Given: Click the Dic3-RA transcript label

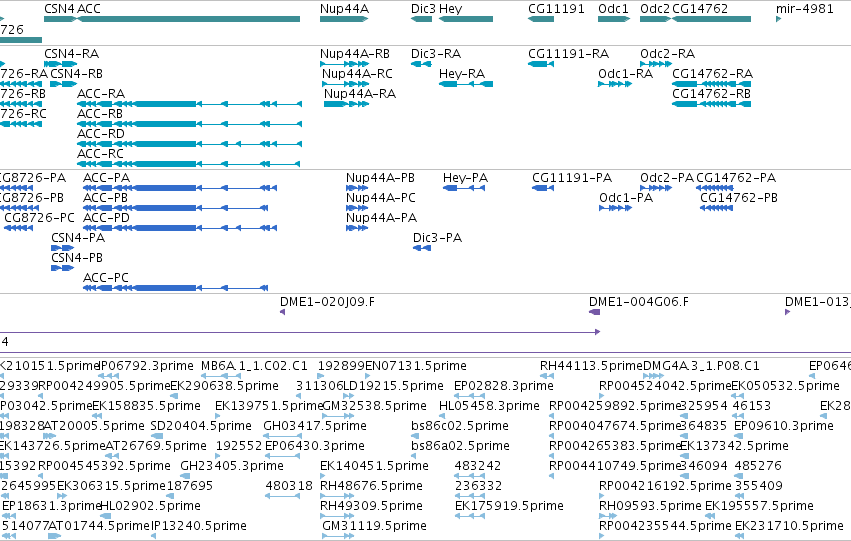Looking at the screenshot, I should 436,54.
